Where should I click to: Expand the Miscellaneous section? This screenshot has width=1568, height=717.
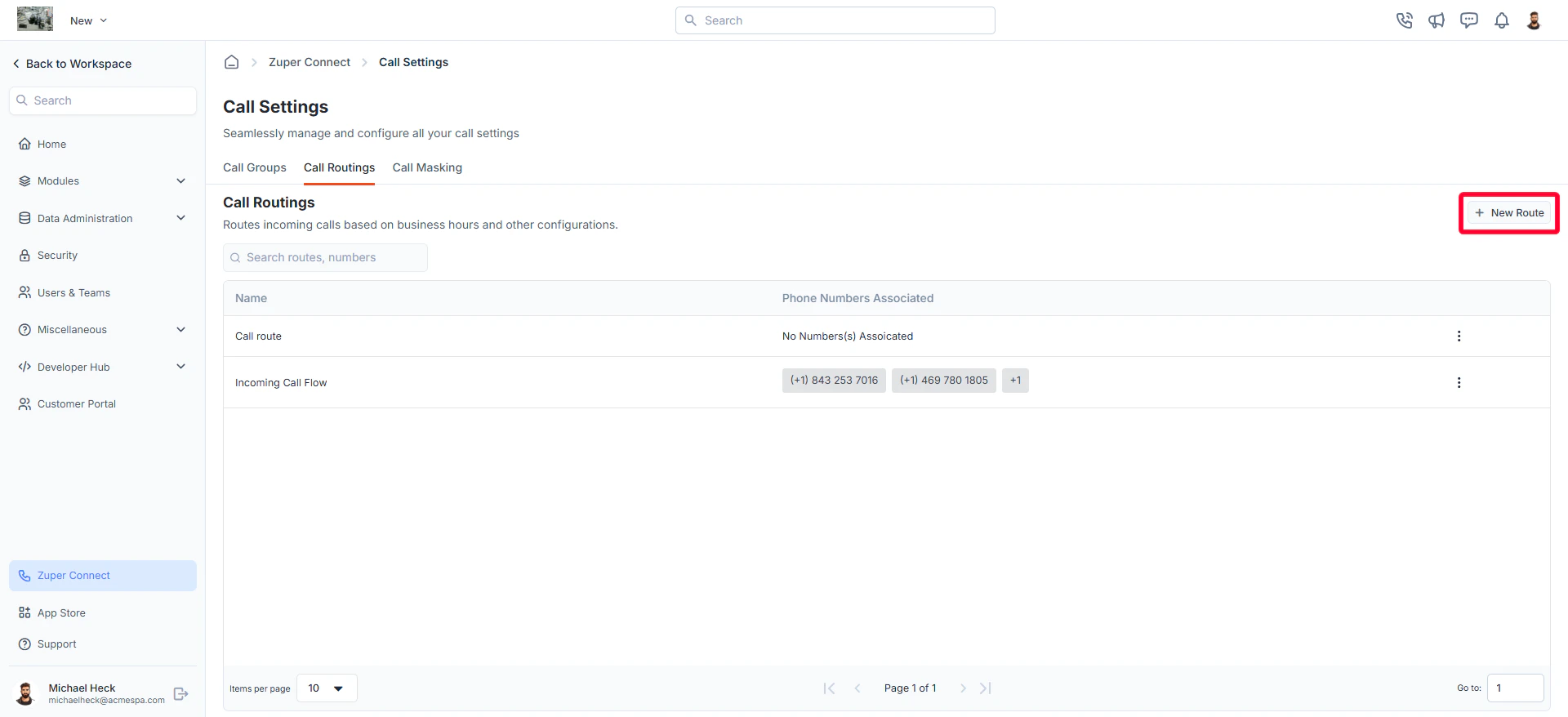pos(103,330)
